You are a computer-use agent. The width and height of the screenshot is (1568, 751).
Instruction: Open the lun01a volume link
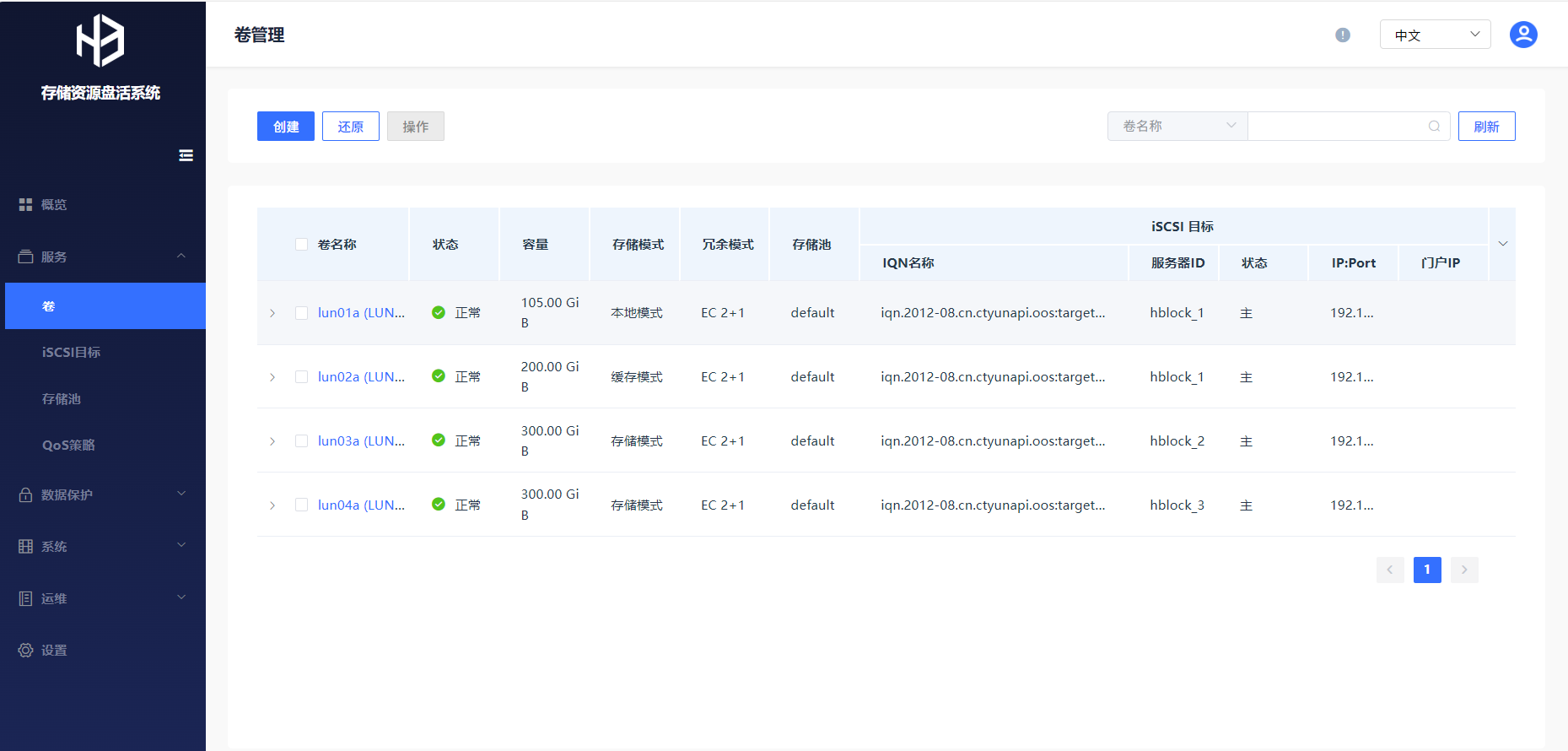pos(360,313)
